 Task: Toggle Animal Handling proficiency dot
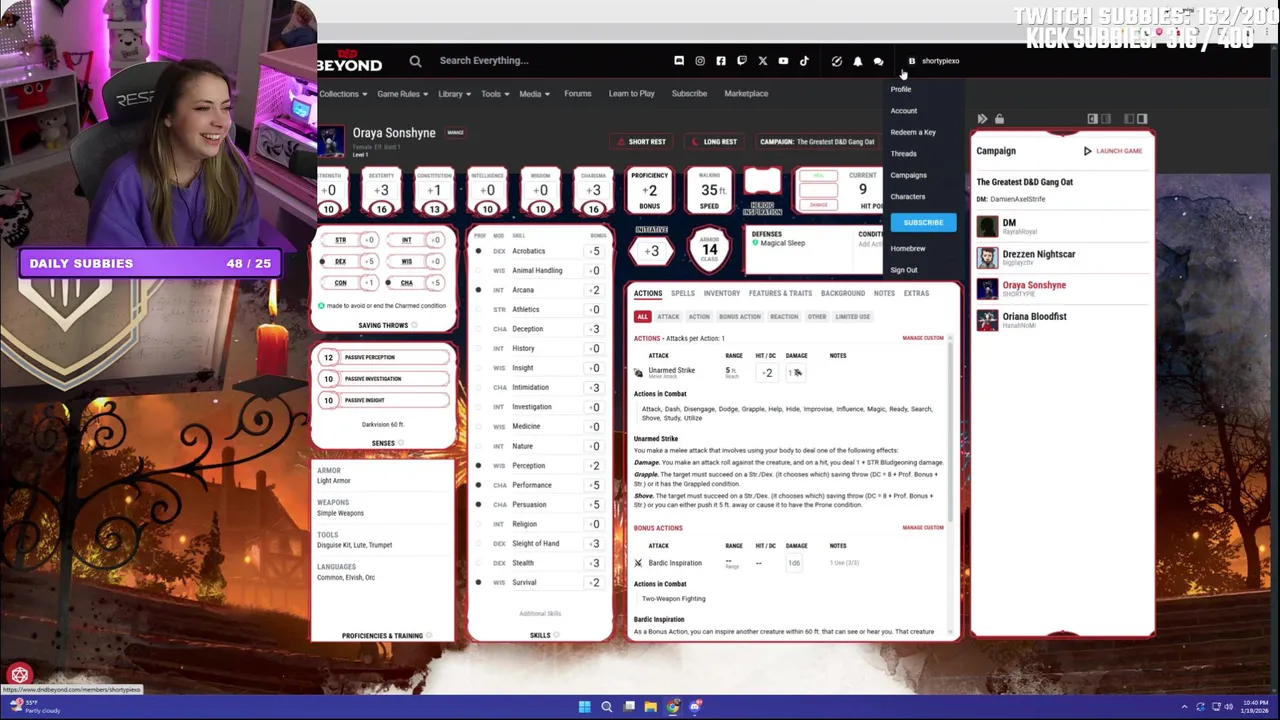478,271
